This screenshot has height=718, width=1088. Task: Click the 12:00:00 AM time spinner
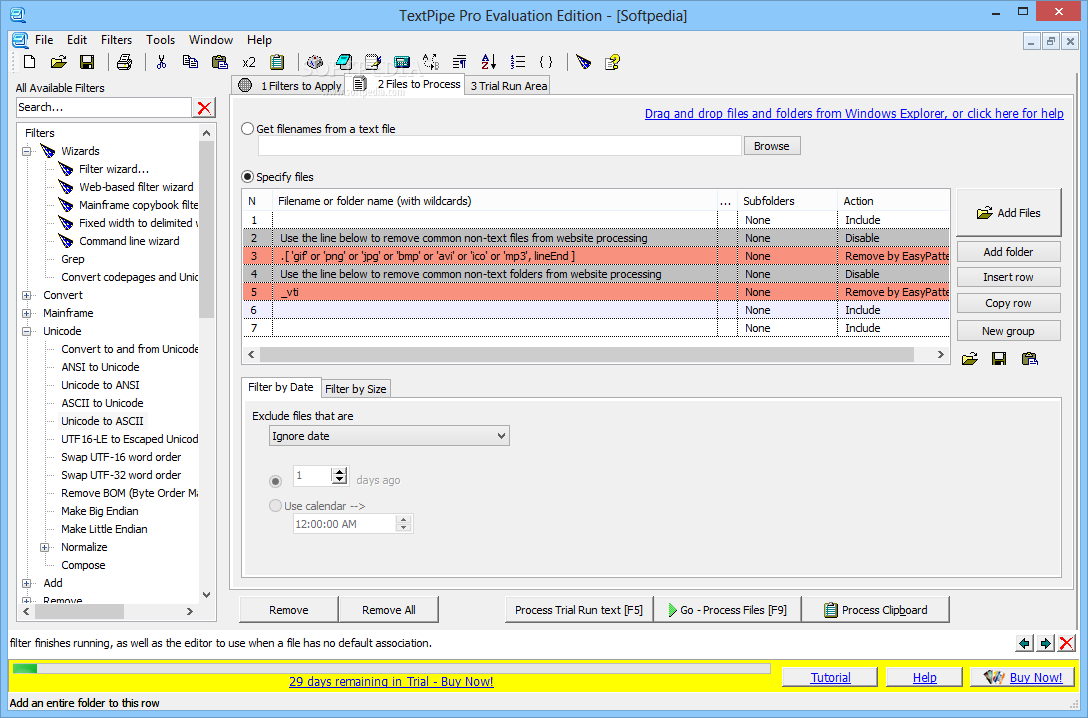(x=404, y=524)
